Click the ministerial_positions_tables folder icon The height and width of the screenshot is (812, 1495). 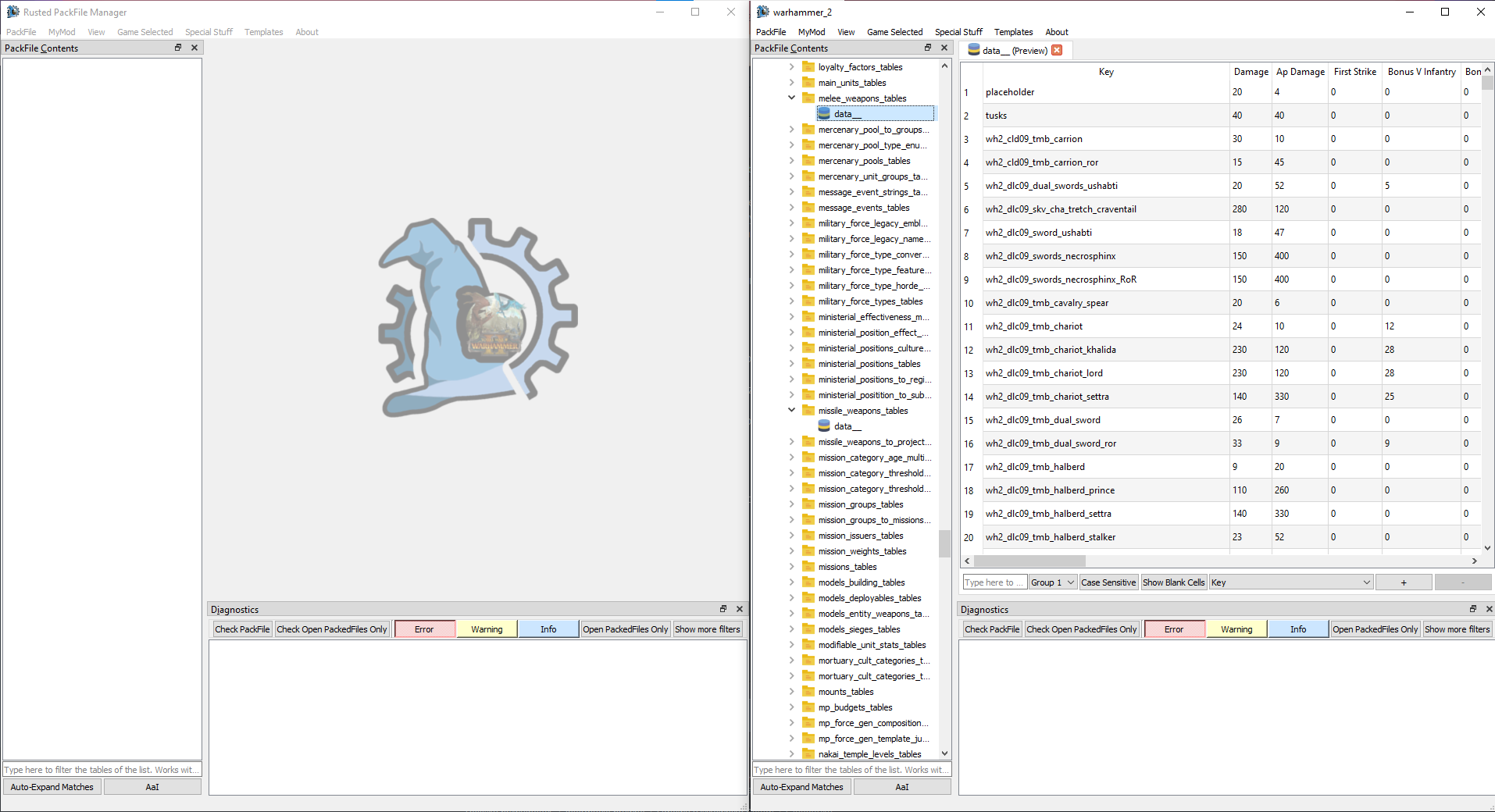tap(808, 364)
